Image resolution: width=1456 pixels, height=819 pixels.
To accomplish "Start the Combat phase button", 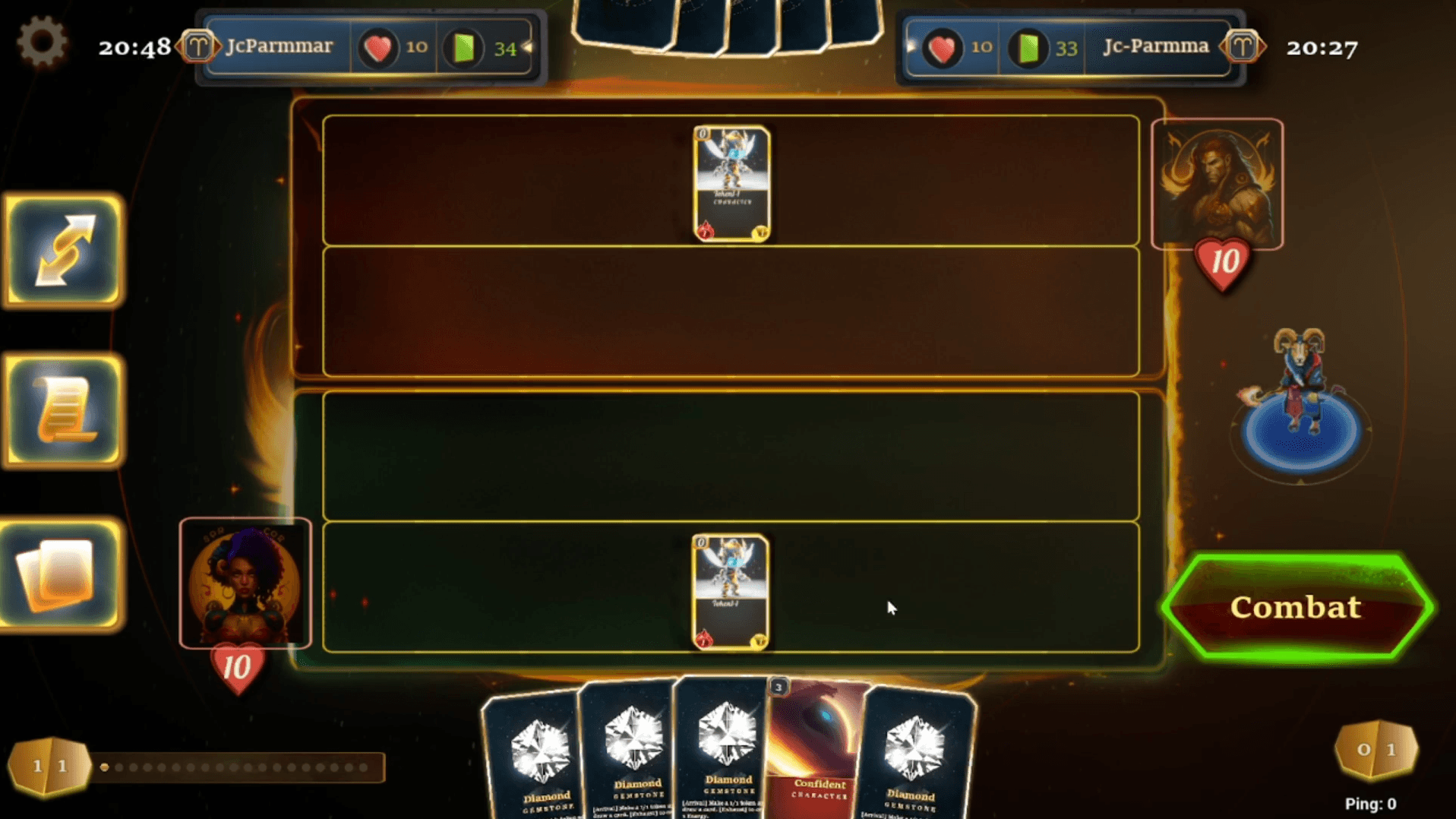I will 1297,607.
